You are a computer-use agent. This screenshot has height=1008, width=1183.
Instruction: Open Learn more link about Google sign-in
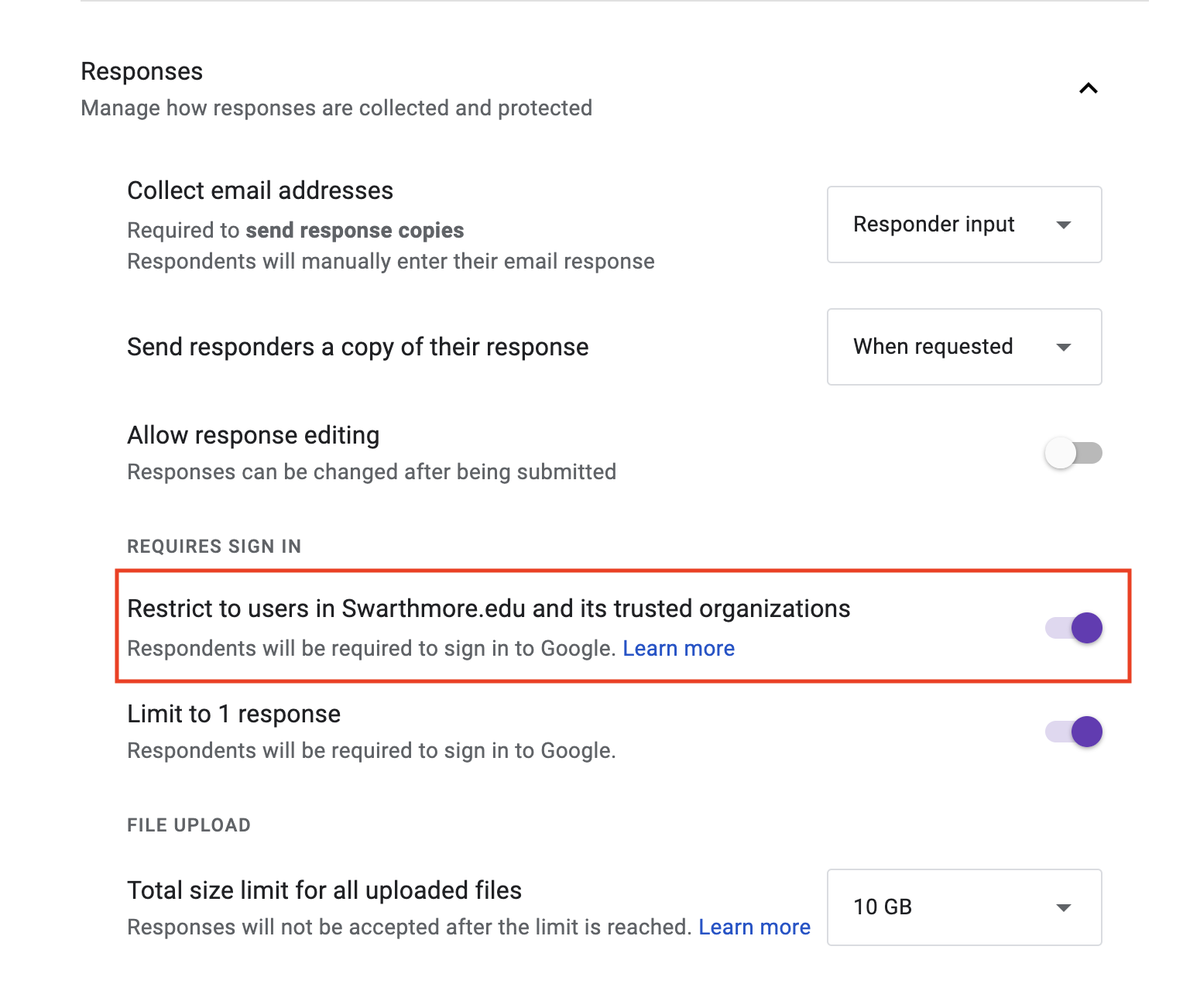tap(679, 649)
